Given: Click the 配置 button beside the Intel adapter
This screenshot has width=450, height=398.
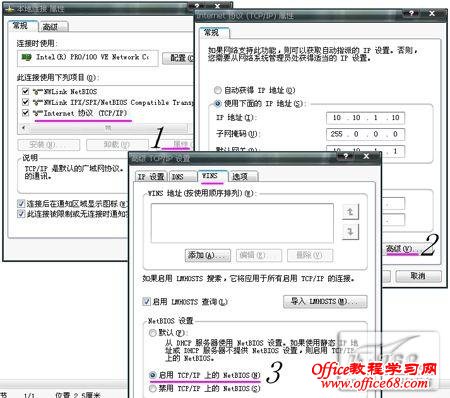Looking at the screenshot, I should pyautogui.click(x=178, y=58).
